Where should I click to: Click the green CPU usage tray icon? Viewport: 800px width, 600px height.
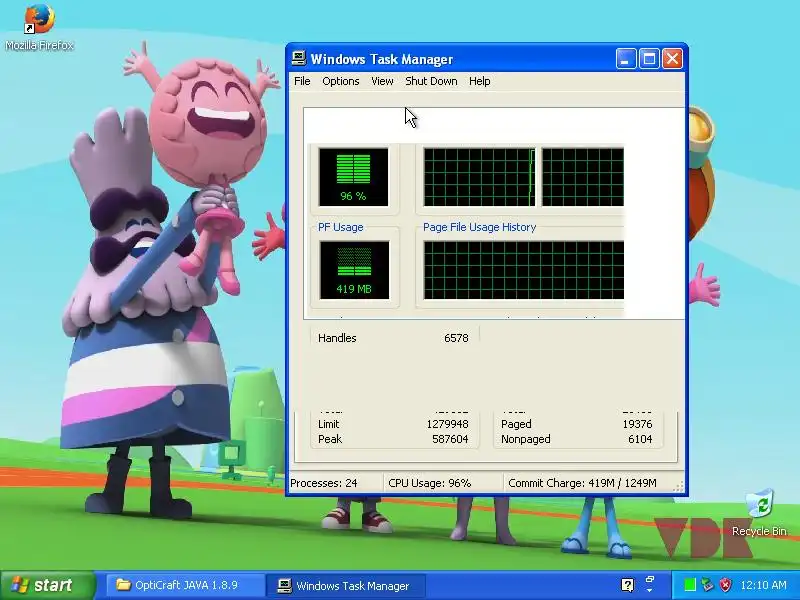tap(690, 585)
